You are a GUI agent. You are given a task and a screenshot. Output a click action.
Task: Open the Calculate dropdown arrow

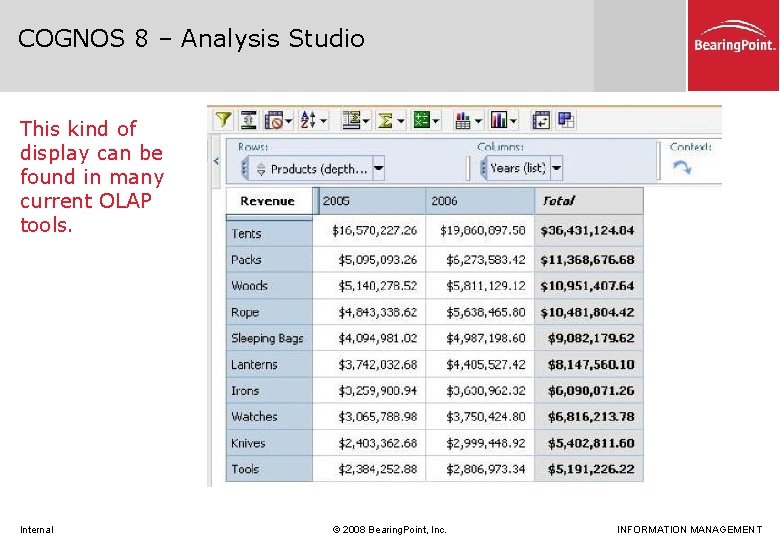pos(436,121)
